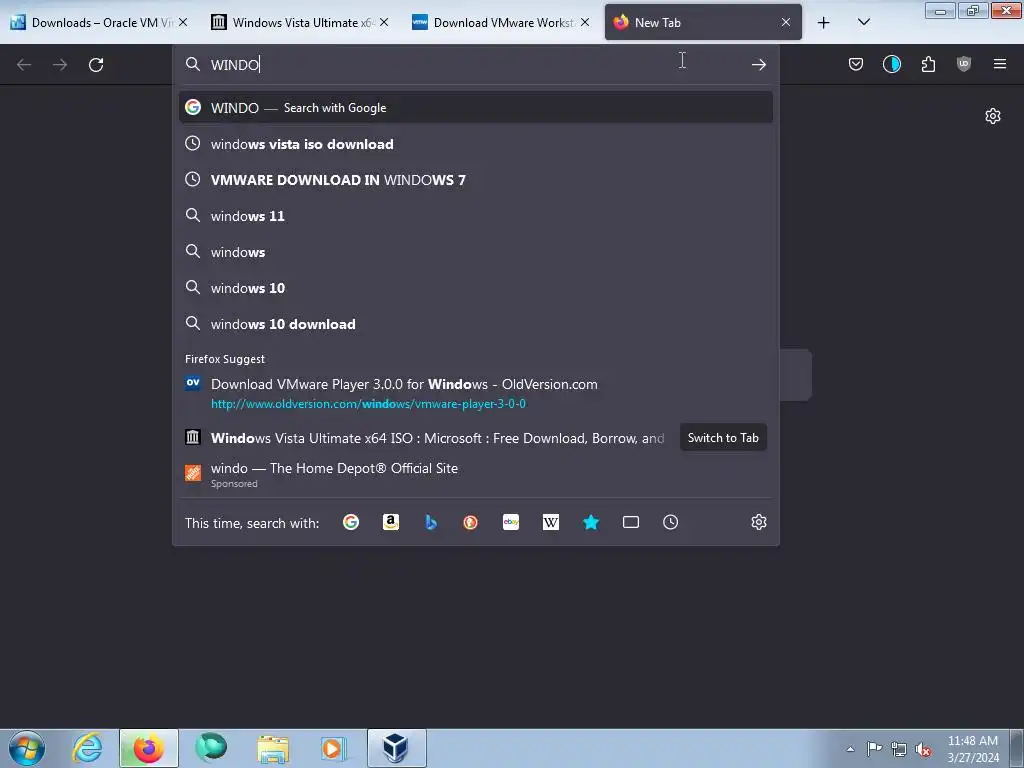Open the Pocket save icon

[856, 64]
